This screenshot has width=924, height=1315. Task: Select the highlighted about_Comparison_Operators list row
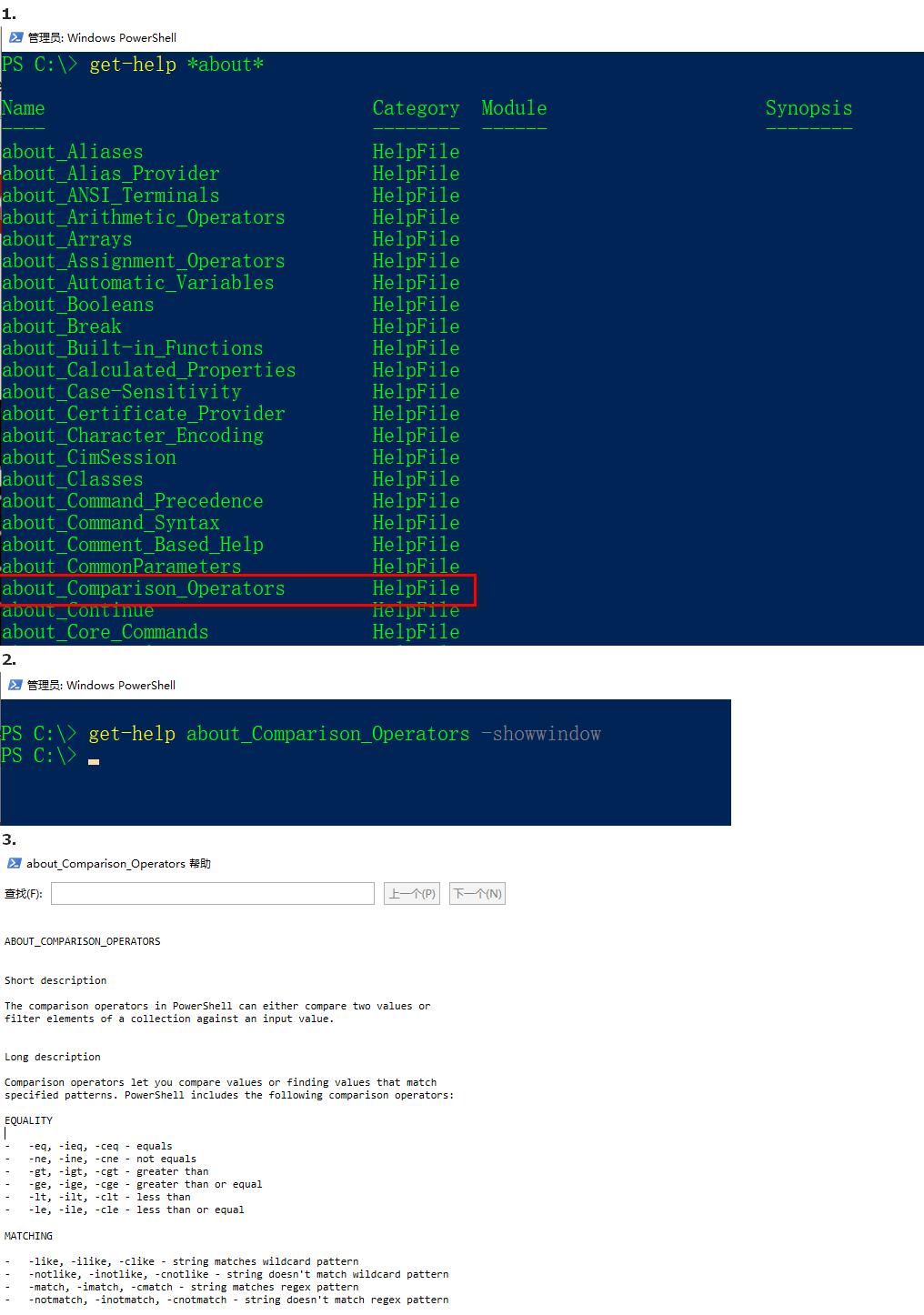tap(236, 588)
